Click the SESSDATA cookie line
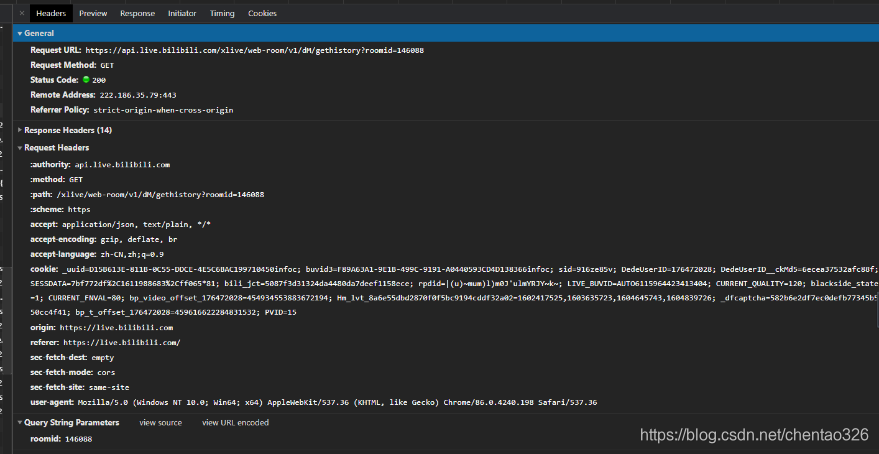The height and width of the screenshot is (454, 879). pos(454,284)
